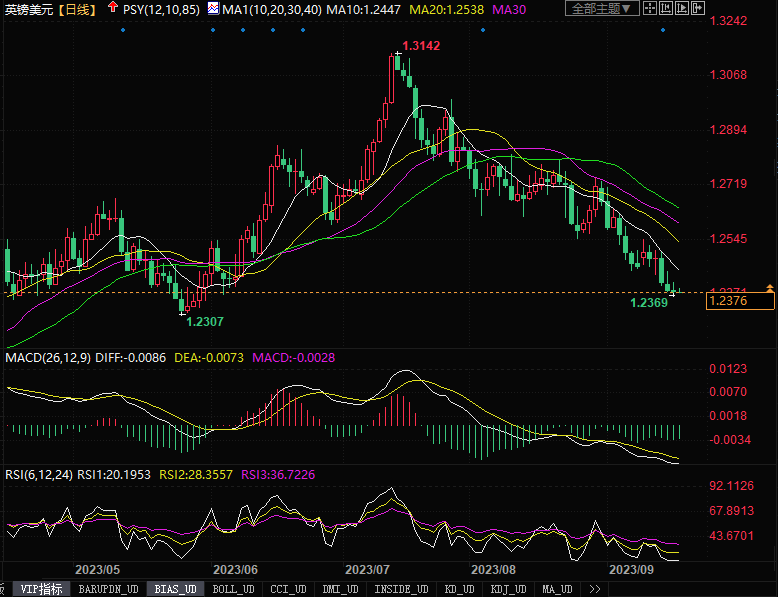Image resolution: width=778 pixels, height=597 pixels.
Task: Click the 1.3142 high price marker
Action: point(420,46)
